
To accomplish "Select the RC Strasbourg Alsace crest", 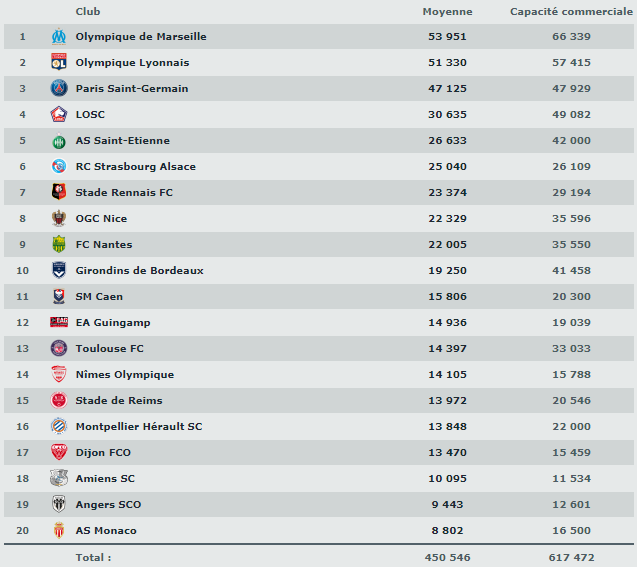I will tap(58, 167).
